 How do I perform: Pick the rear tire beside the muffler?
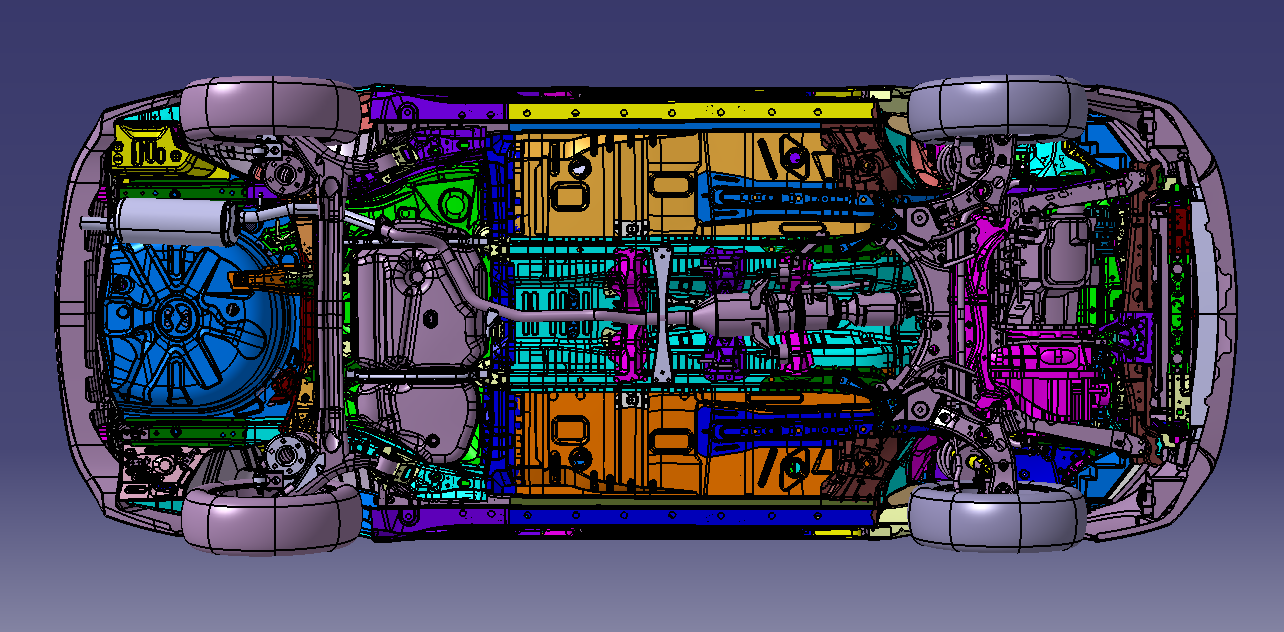click(x=270, y=108)
